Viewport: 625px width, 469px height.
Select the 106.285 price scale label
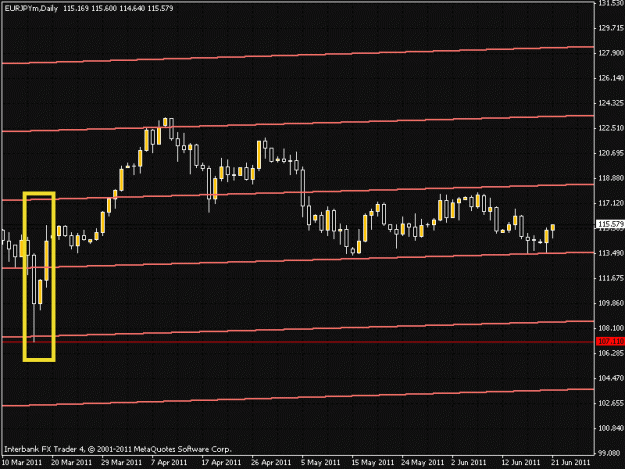(611, 353)
